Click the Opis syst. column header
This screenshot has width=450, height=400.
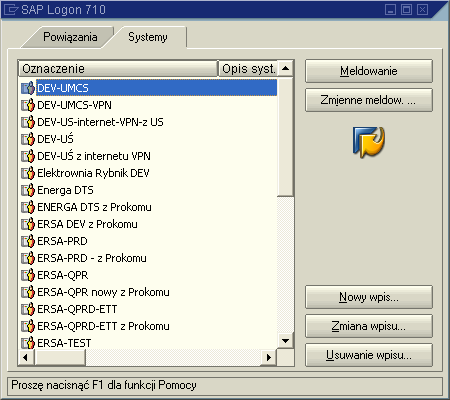248,69
